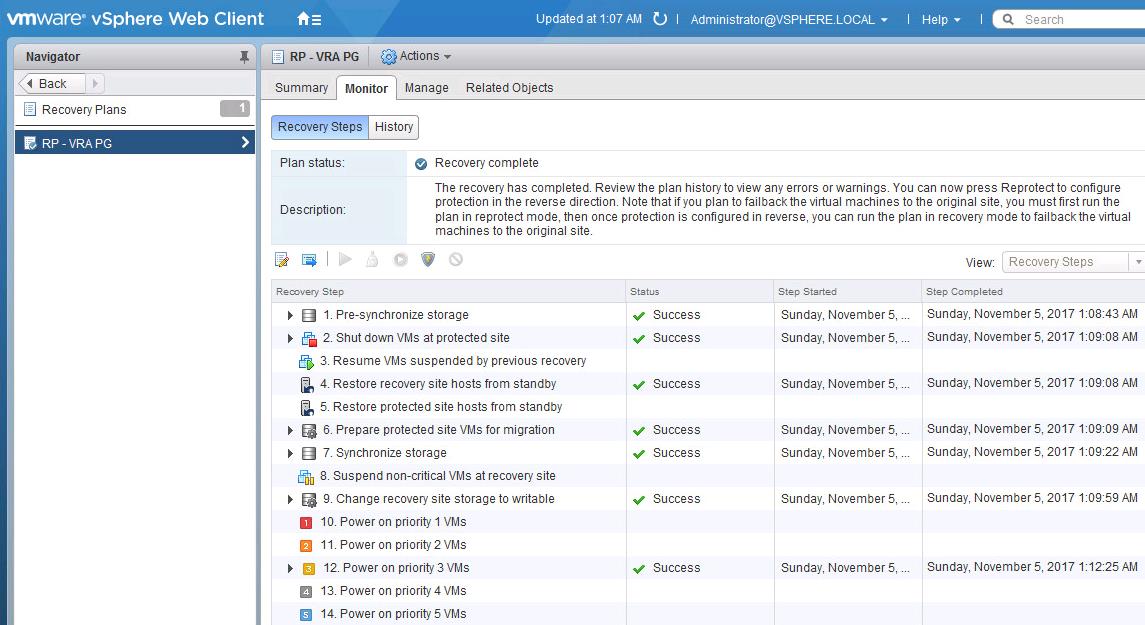The width and height of the screenshot is (1145, 625).
Task: Select the Recovery Steps sub-tab
Action: pyautogui.click(x=320, y=127)
